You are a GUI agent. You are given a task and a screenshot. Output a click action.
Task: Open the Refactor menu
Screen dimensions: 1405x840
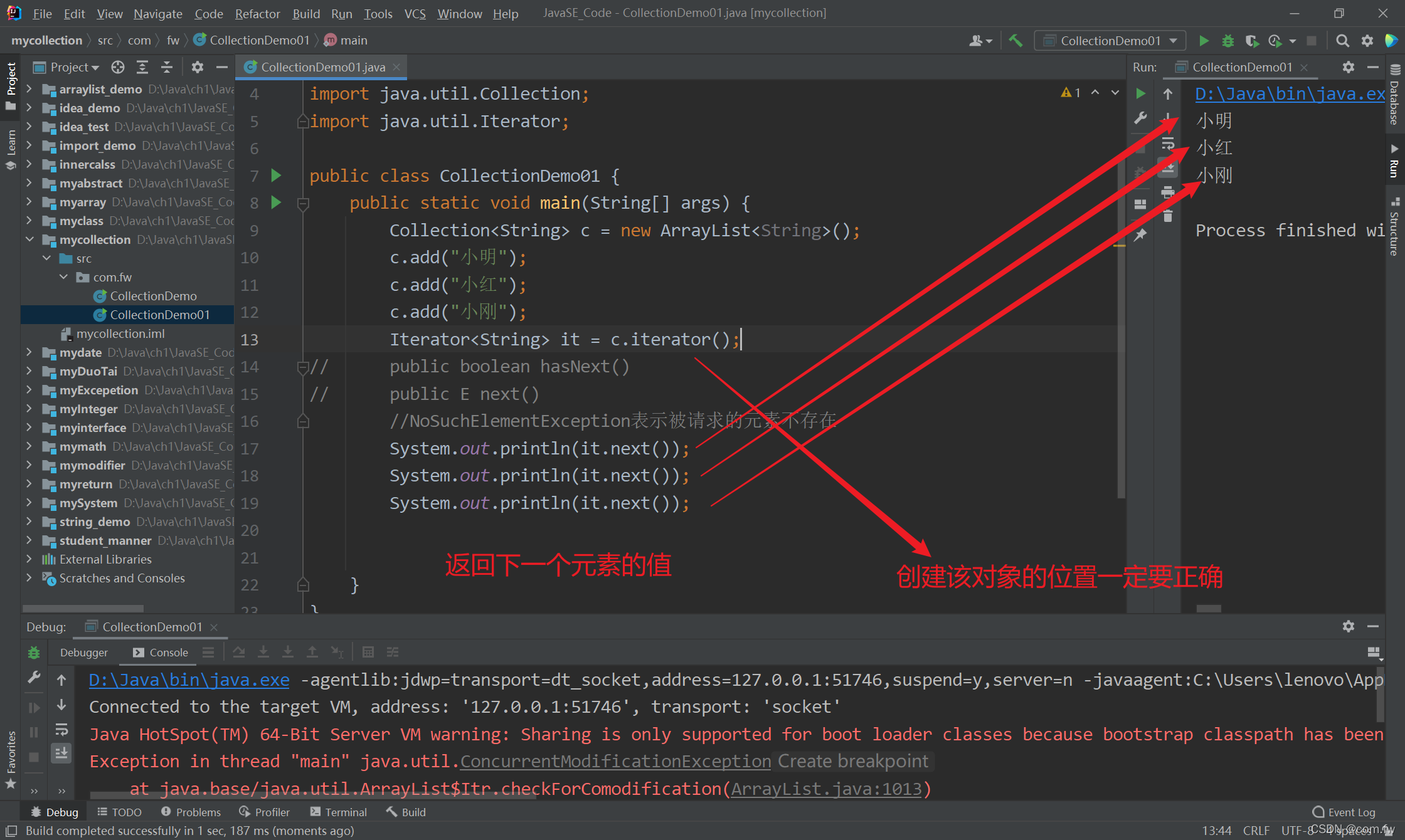pos(257,13)
